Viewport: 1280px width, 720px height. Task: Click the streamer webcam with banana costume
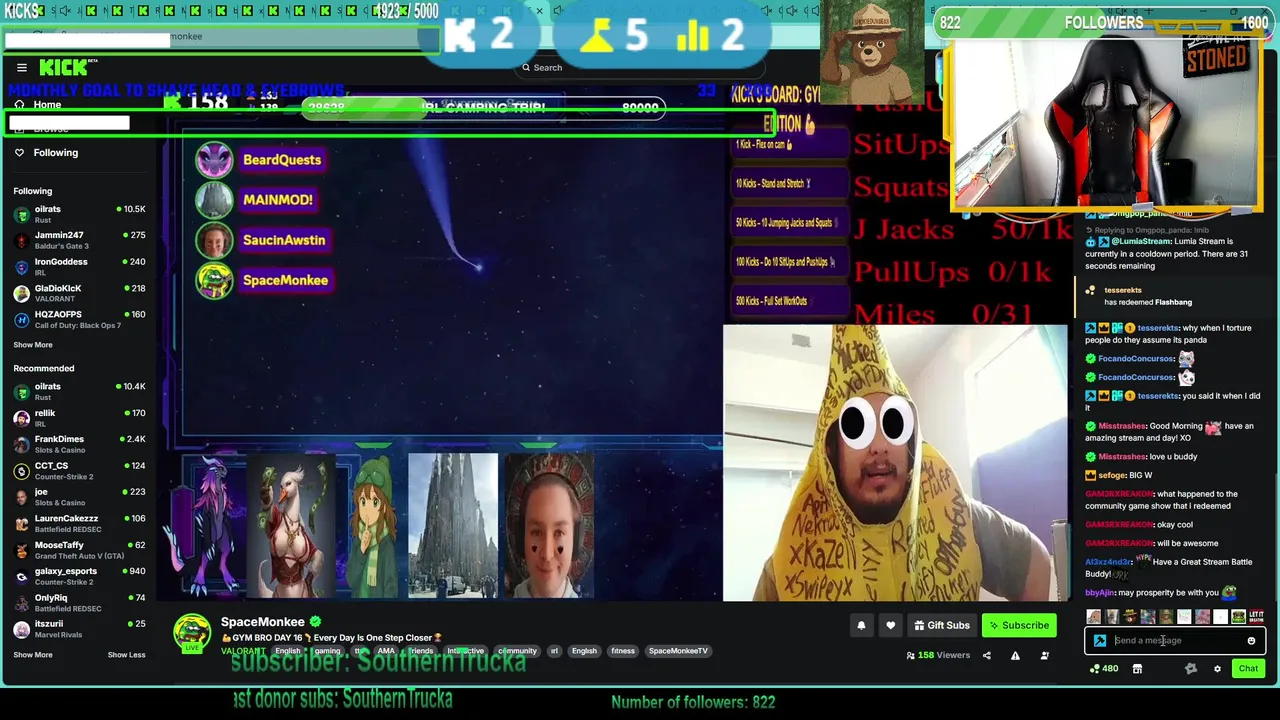[895, 463]
